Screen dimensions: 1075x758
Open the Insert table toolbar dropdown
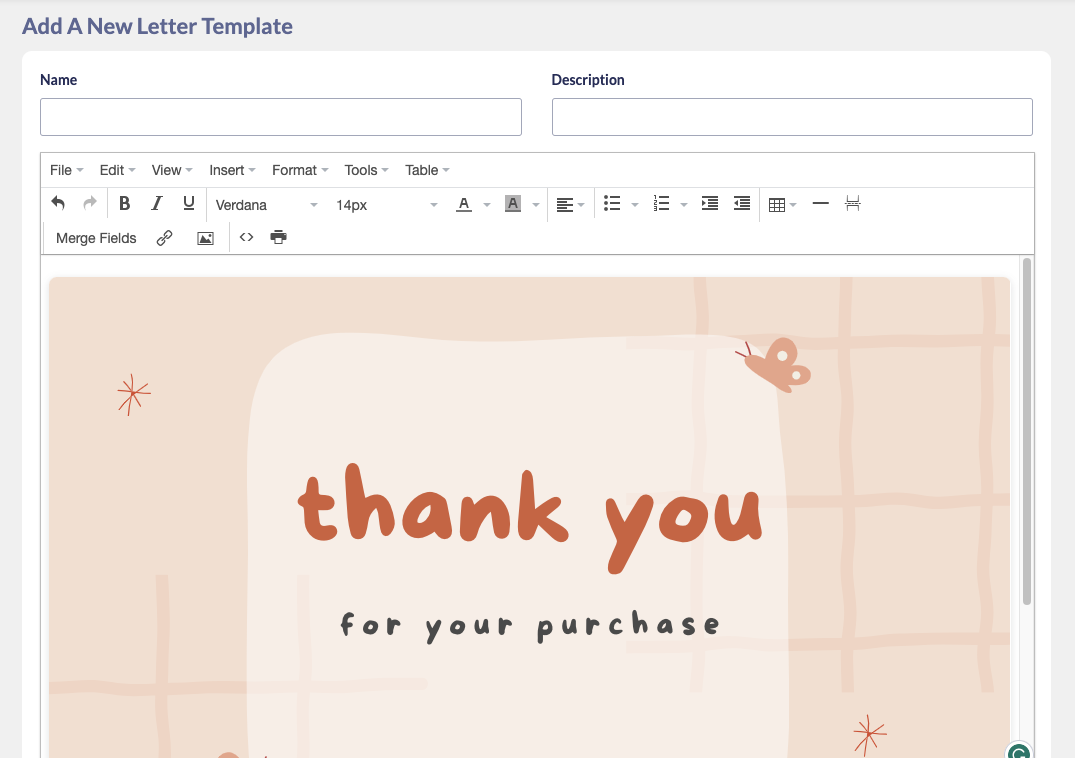pyautogui.click(x=782, y=205)
